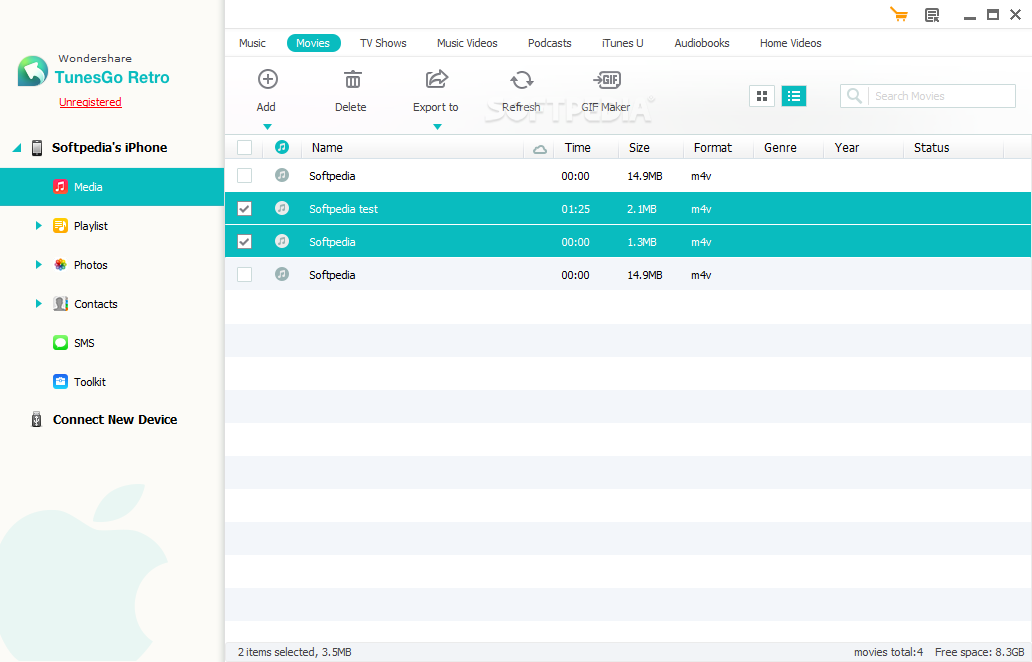Click the Unregistered link

point(90,102)
